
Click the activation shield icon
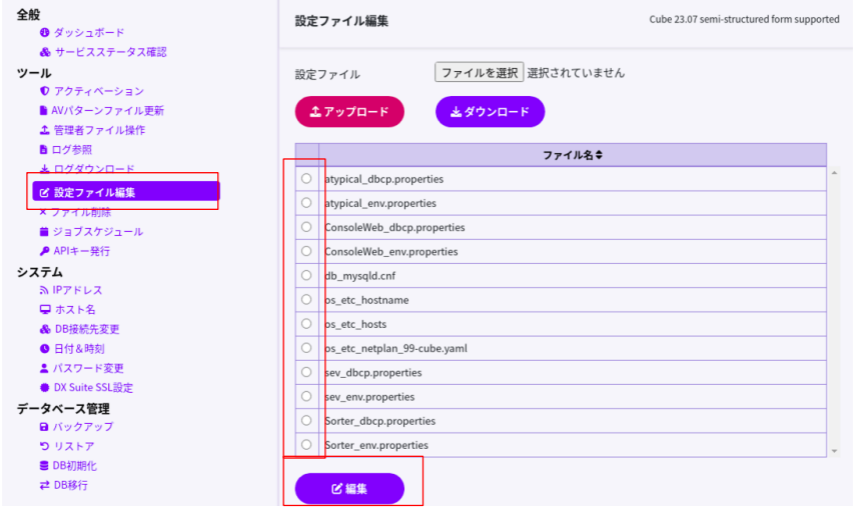coord(44,92)
